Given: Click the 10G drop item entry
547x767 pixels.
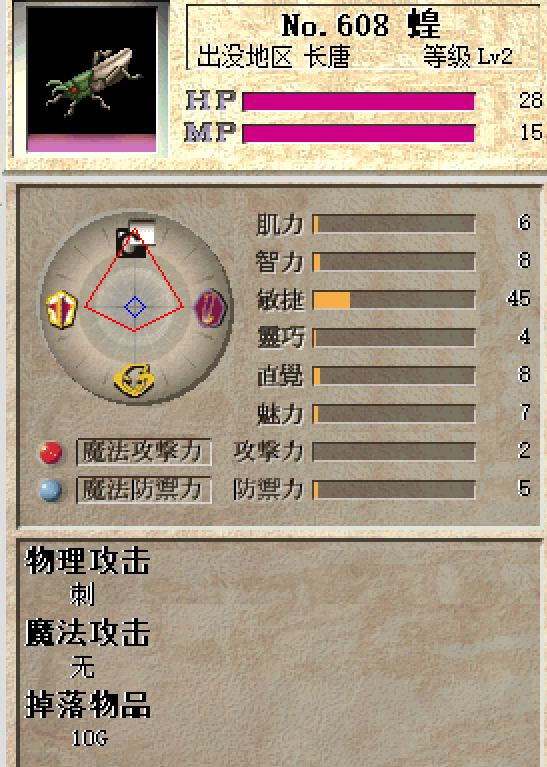Looking at the screenshot, I should [x=90, y=738].
